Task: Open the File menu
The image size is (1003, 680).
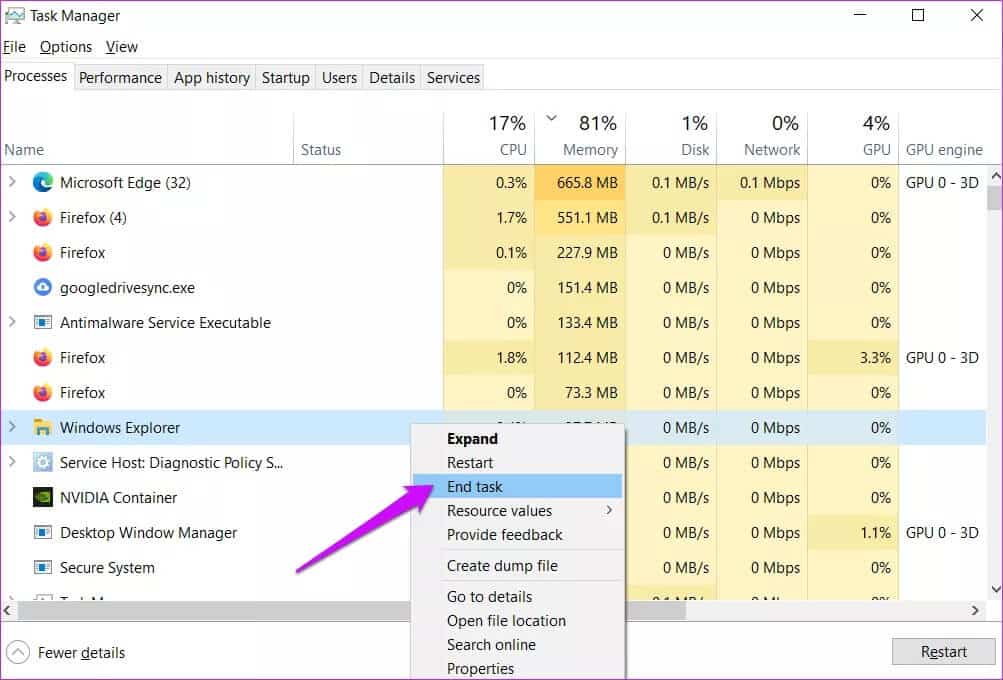Action: point(14,47)
